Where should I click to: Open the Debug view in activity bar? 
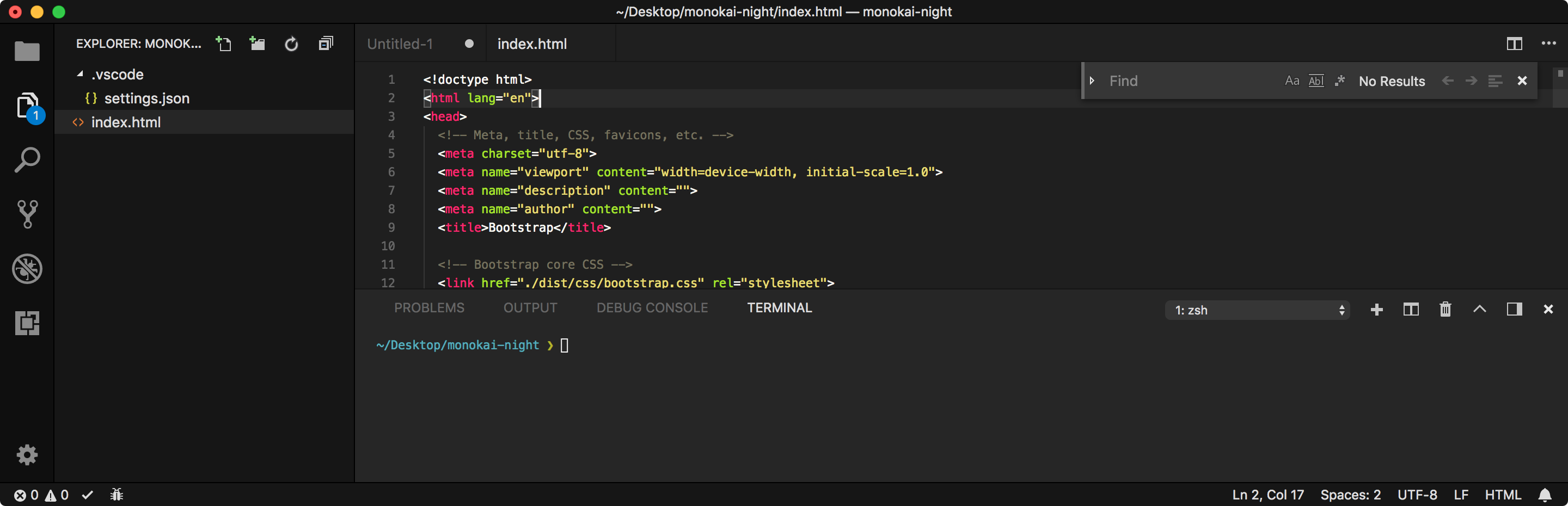click(27, 268)
